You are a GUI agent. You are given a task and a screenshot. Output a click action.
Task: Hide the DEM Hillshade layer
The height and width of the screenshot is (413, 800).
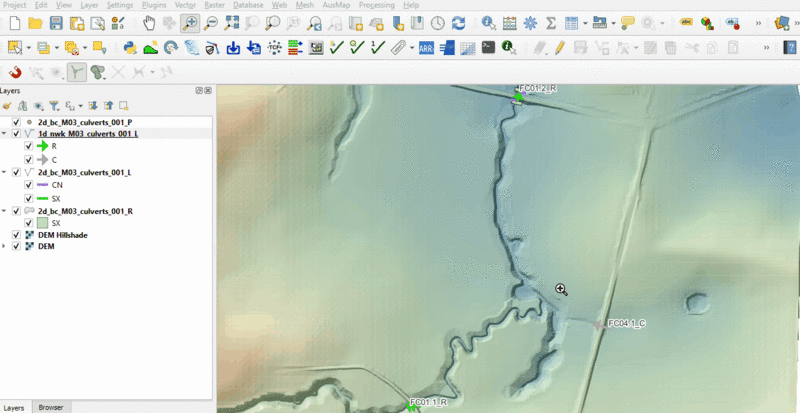coord(17,234)
